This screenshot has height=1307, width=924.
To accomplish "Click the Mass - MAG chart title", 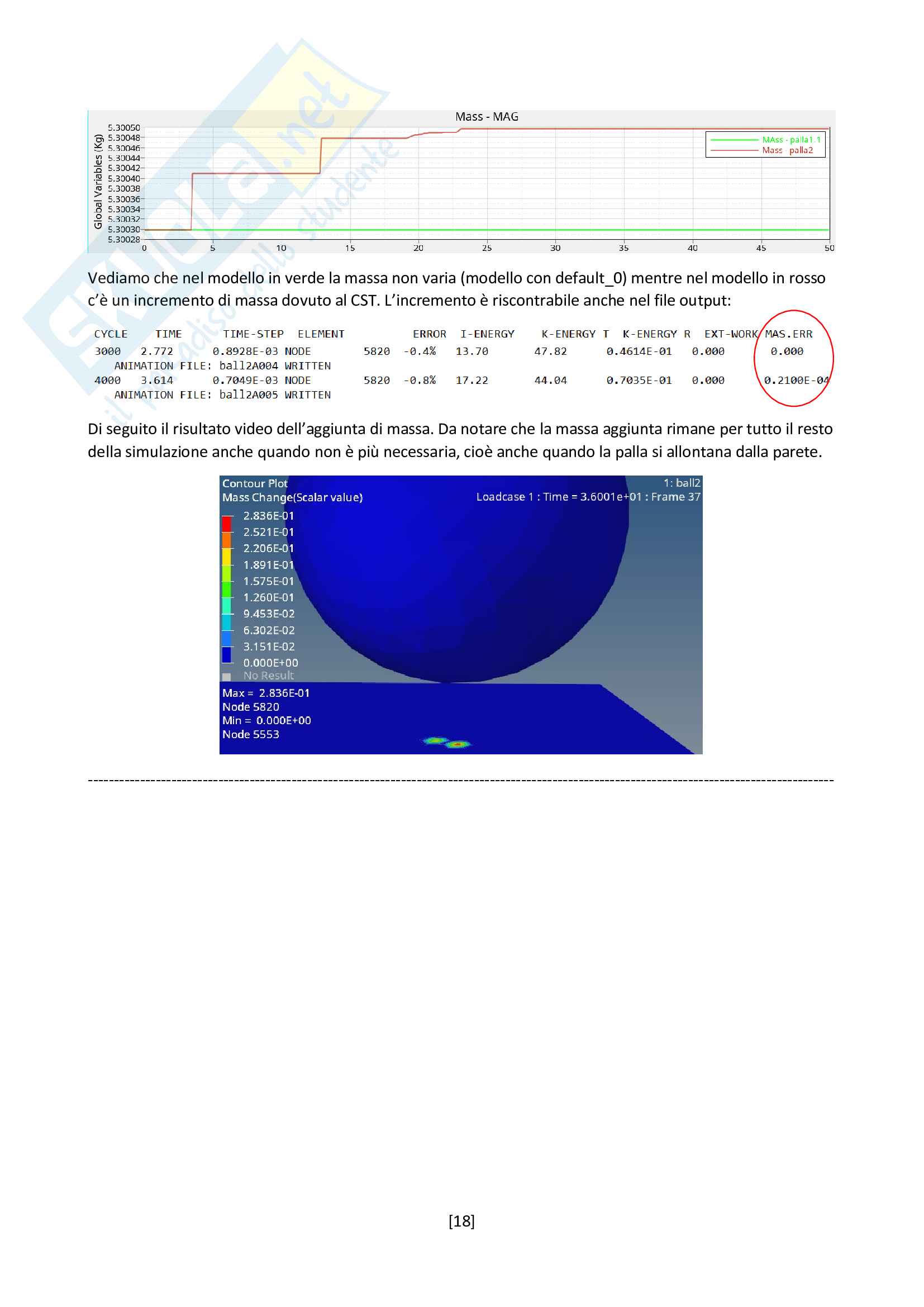I will [x=487, y=117].
